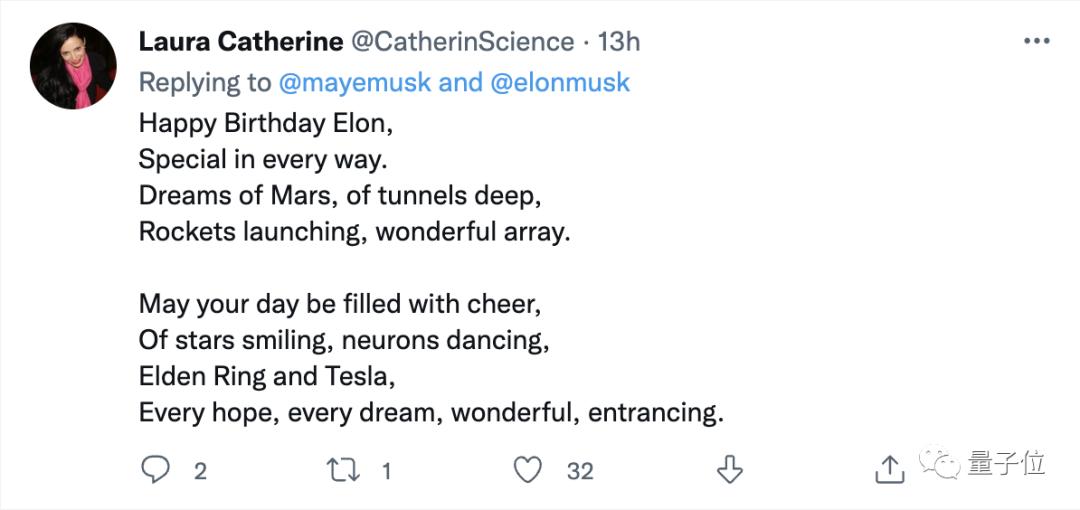The height and width of the screenshot is (510, 1080).
Task: Click the retweet count 1
Action: pyautogui.click(x=386, y=471)
